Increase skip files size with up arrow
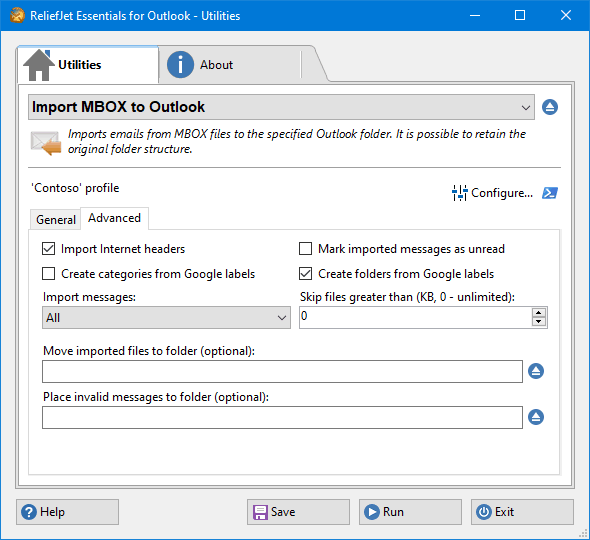590x540 pixels. (539, 313)
